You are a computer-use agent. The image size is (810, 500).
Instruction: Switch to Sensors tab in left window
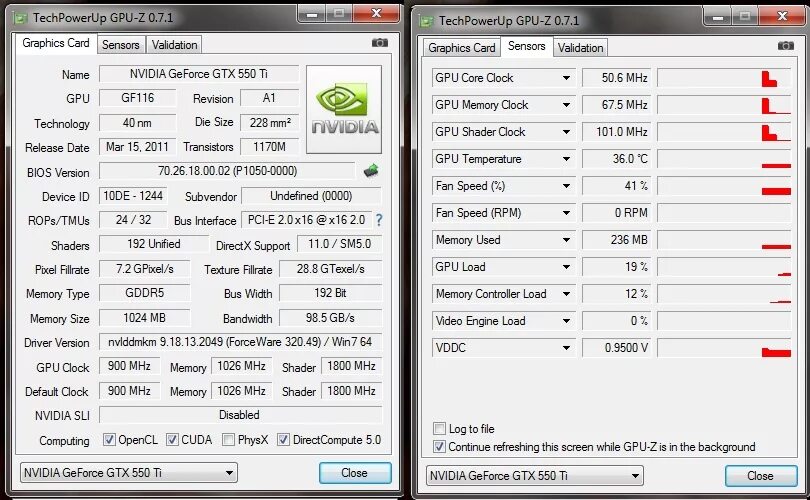[120, 45]
